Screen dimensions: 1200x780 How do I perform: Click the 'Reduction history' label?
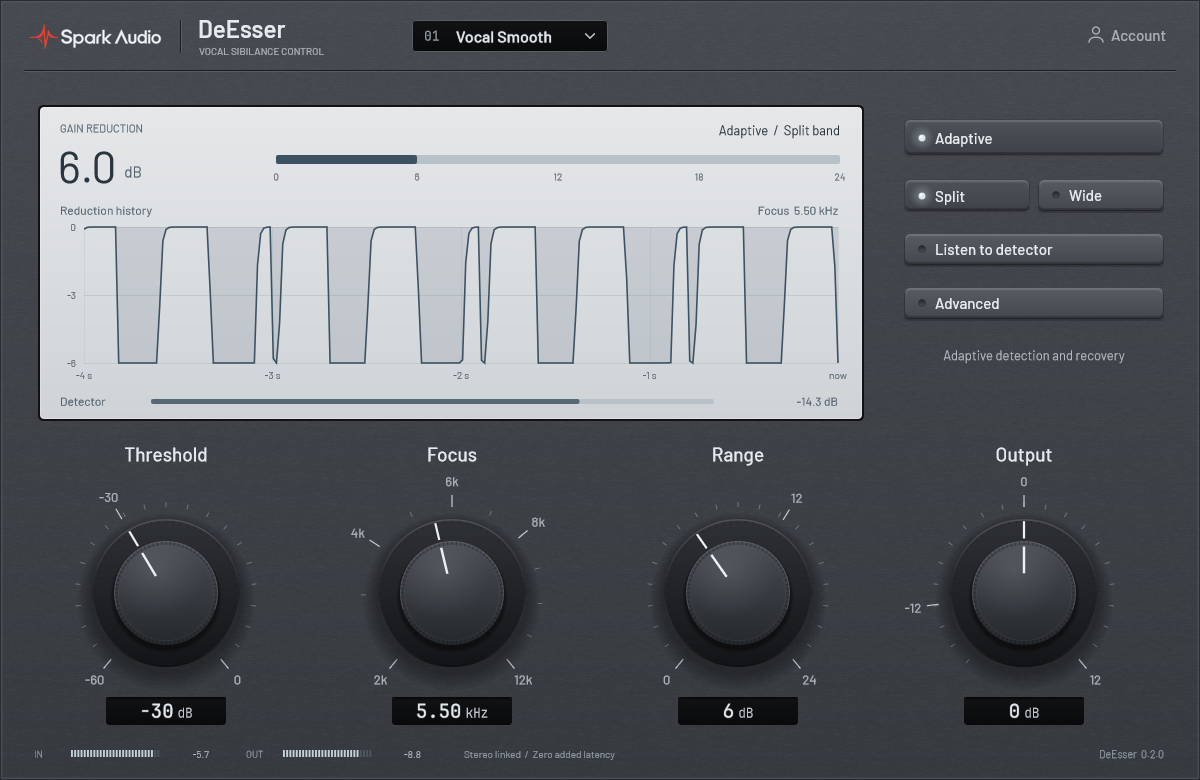106,211
